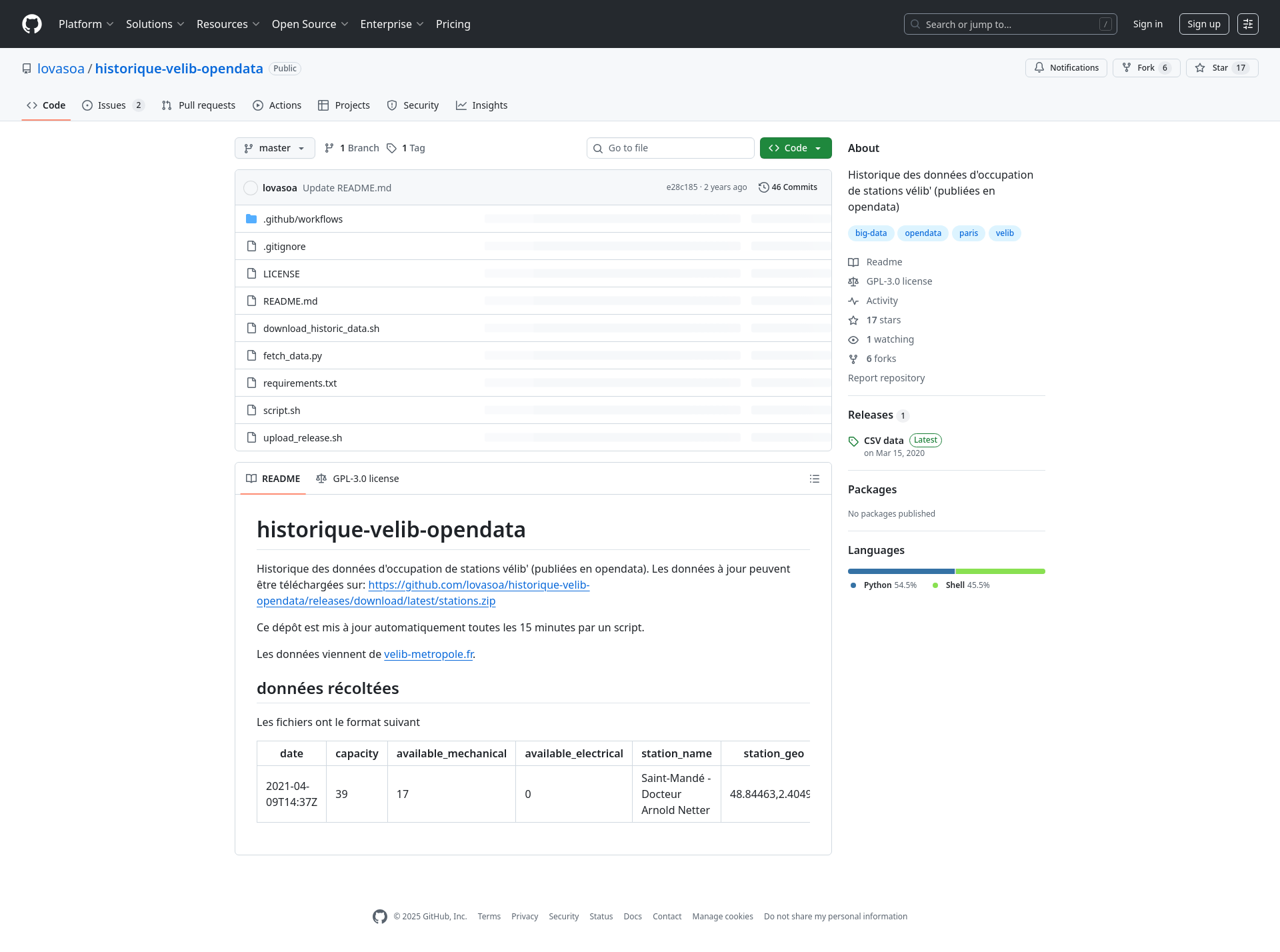Click the tag icon next to CSV data
Screen dimensions: 1280x952
click(x=853, y=441)
